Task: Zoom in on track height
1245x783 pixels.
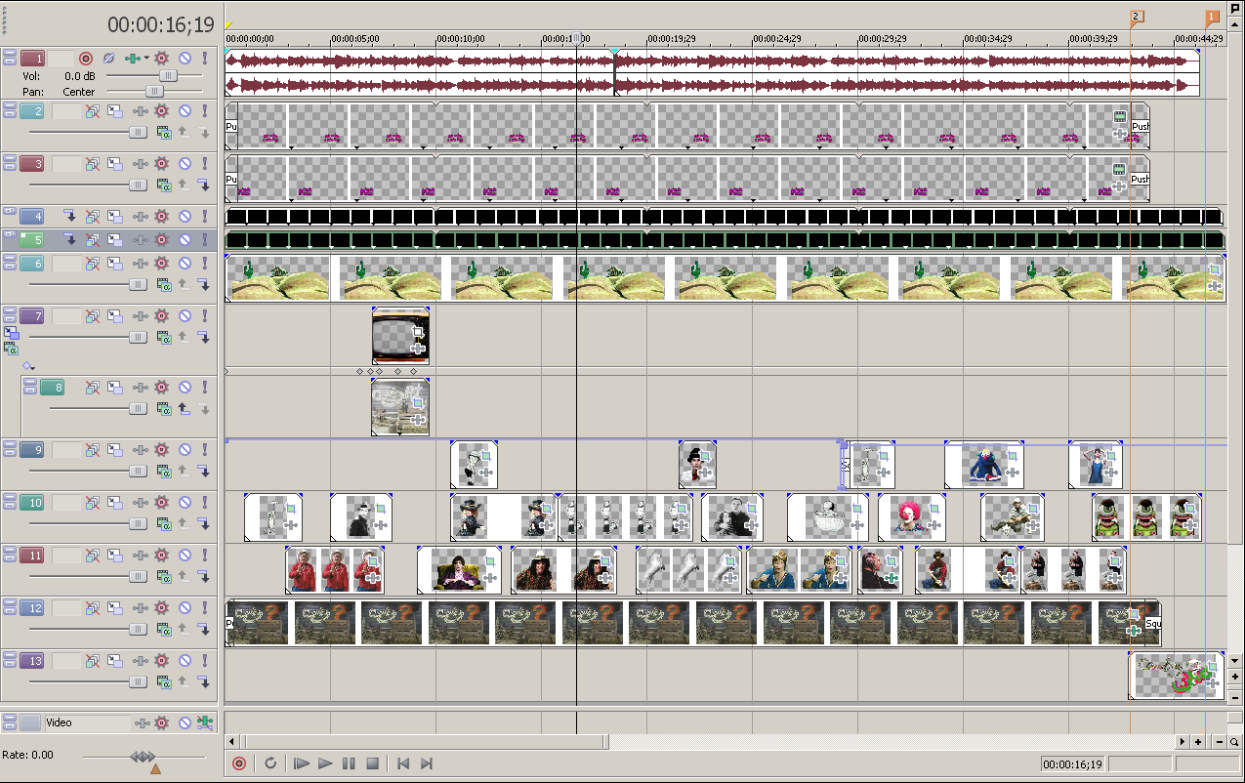Action: pos(1235,677)
